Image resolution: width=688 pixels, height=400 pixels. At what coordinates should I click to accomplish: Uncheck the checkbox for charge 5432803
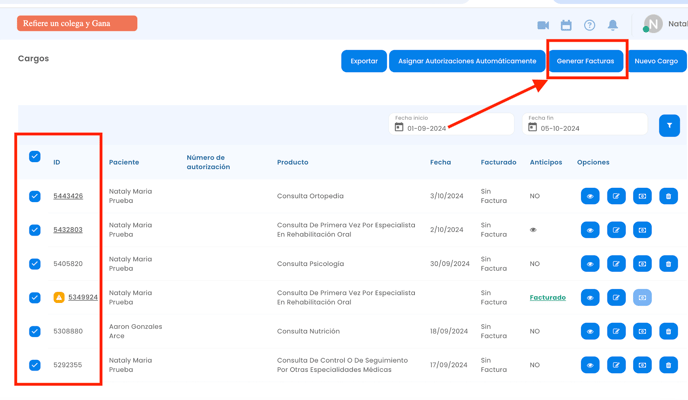tap(35, 230)
